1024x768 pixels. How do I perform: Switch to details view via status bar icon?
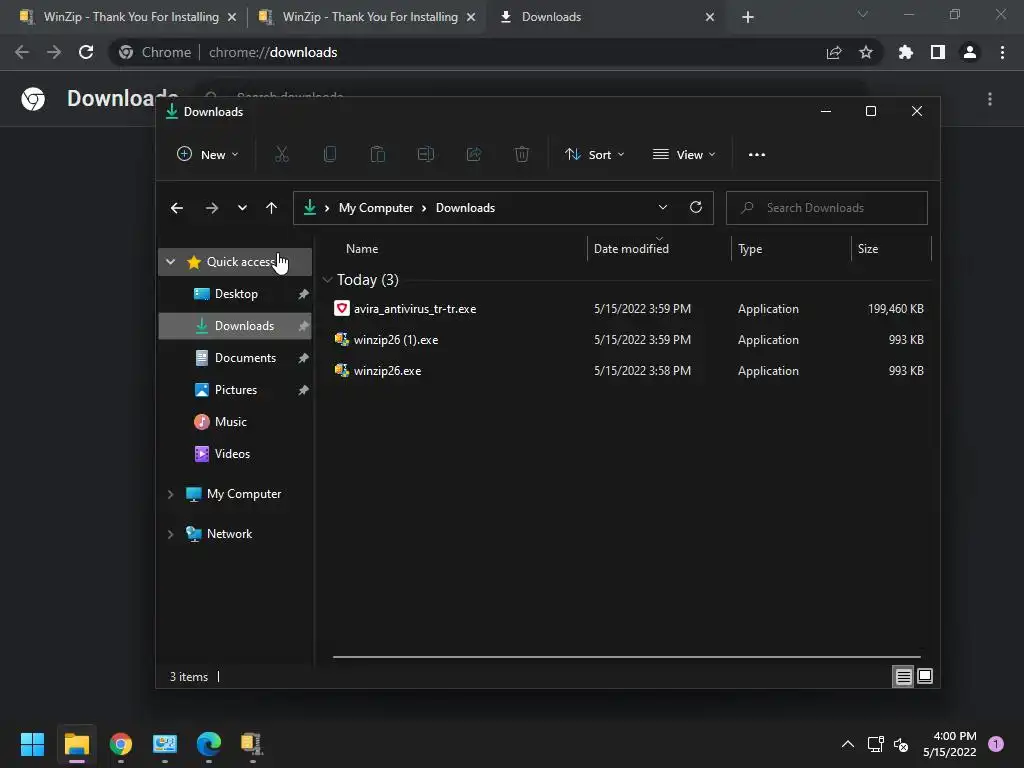coord(903,677)
